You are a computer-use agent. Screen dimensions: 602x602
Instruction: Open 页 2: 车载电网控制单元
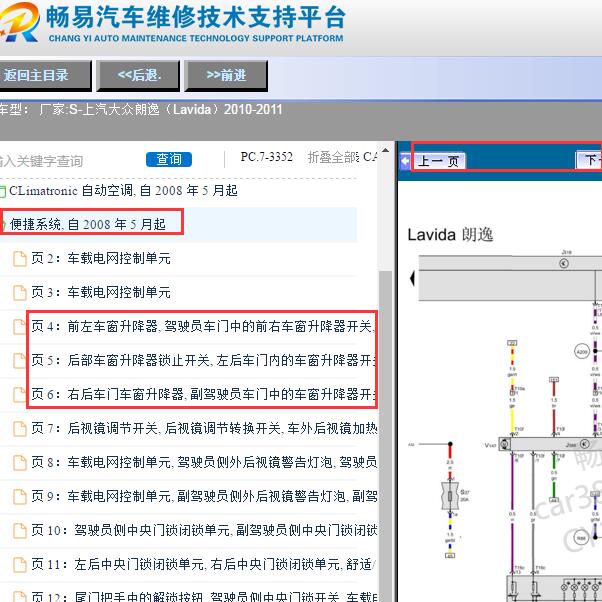pos(101,258)
